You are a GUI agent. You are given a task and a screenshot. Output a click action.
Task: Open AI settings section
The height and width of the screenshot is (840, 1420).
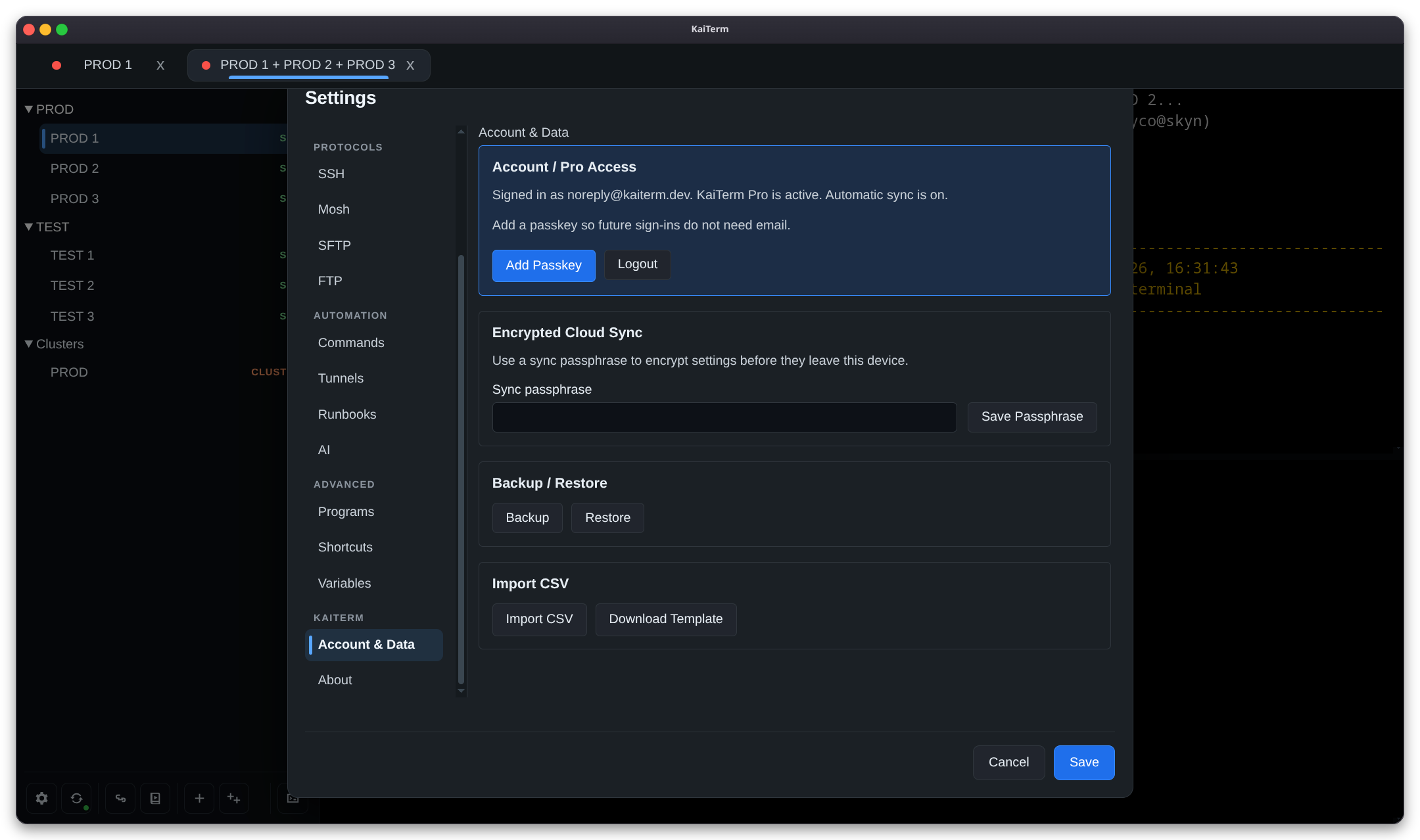click(x=374, y=450)
